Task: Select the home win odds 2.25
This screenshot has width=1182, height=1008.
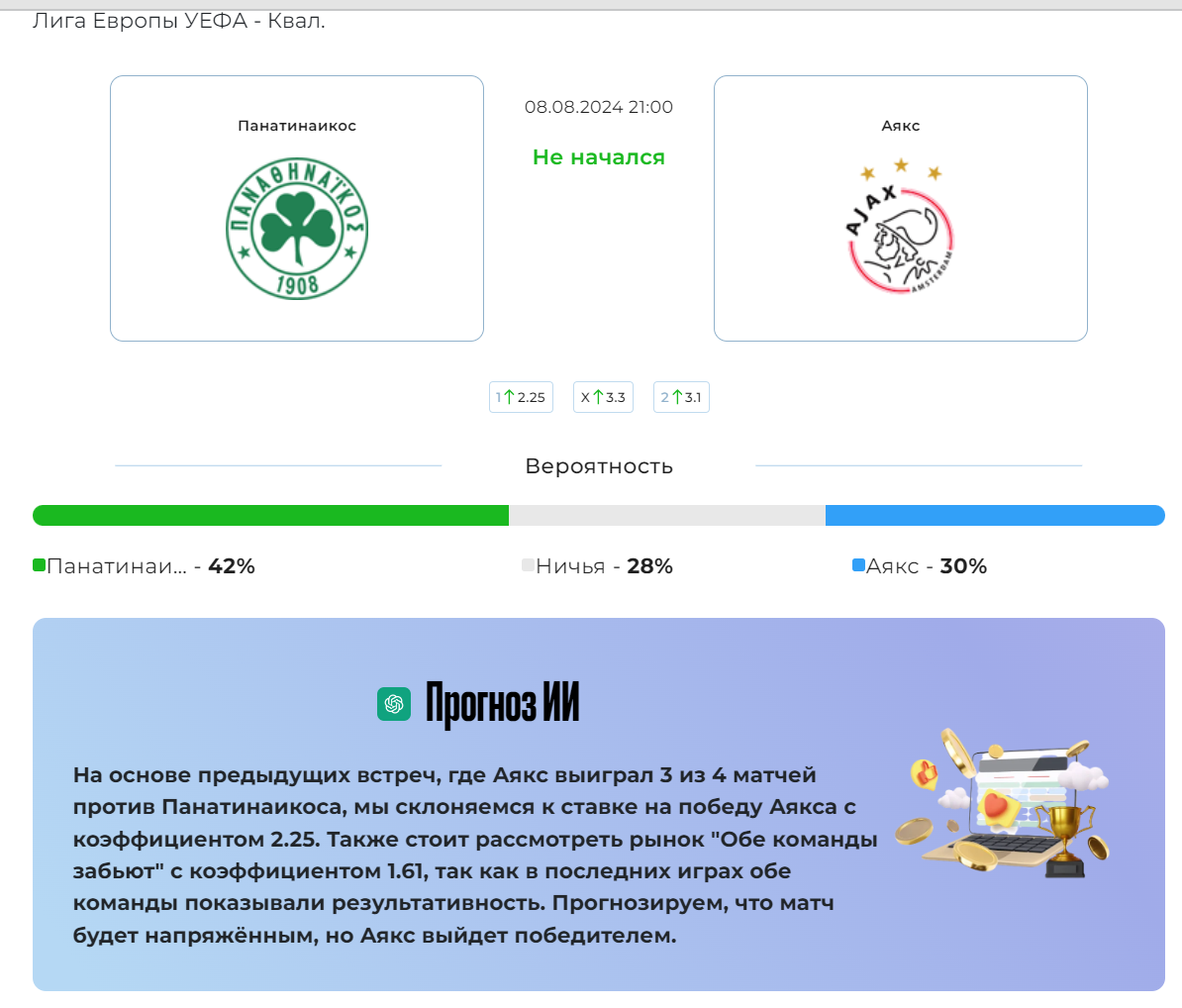Action: coord(521,397)
